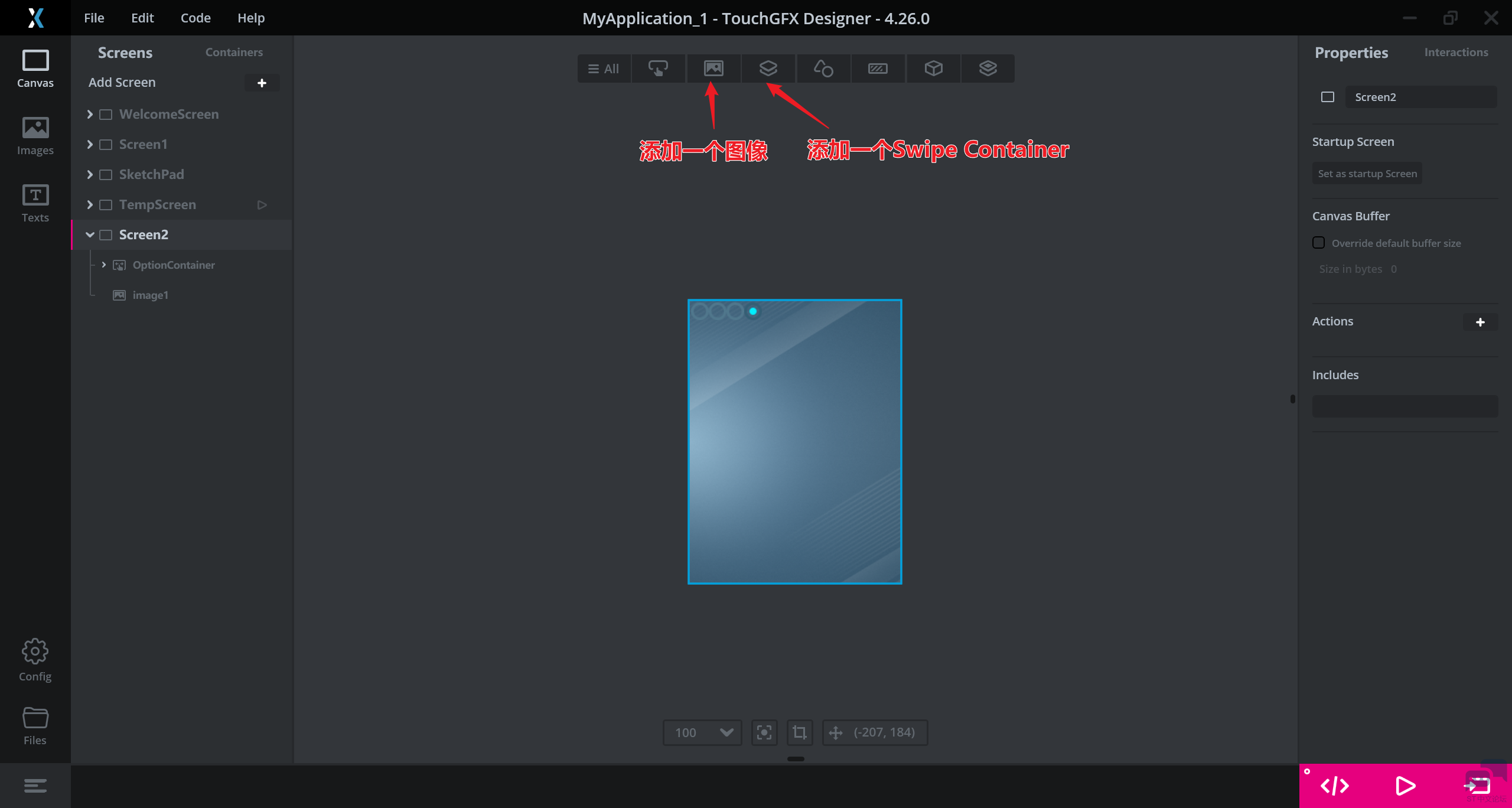The height and width of the screenshot is (808, 1512).
Task: Open the Images widget category in the toolbar
Action: point(713,69)
